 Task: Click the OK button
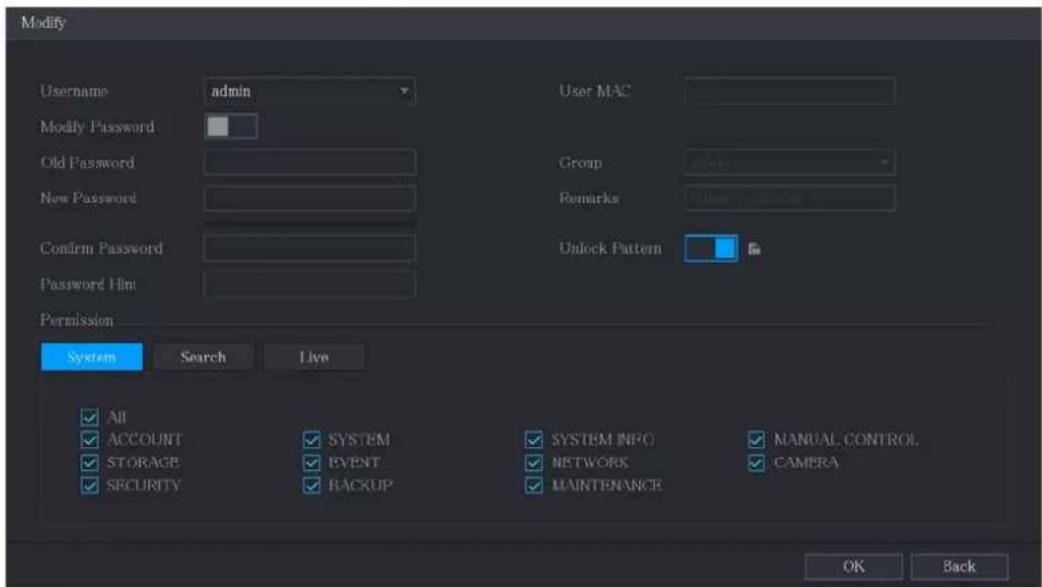pyautogui.click(x=853, y=566)
